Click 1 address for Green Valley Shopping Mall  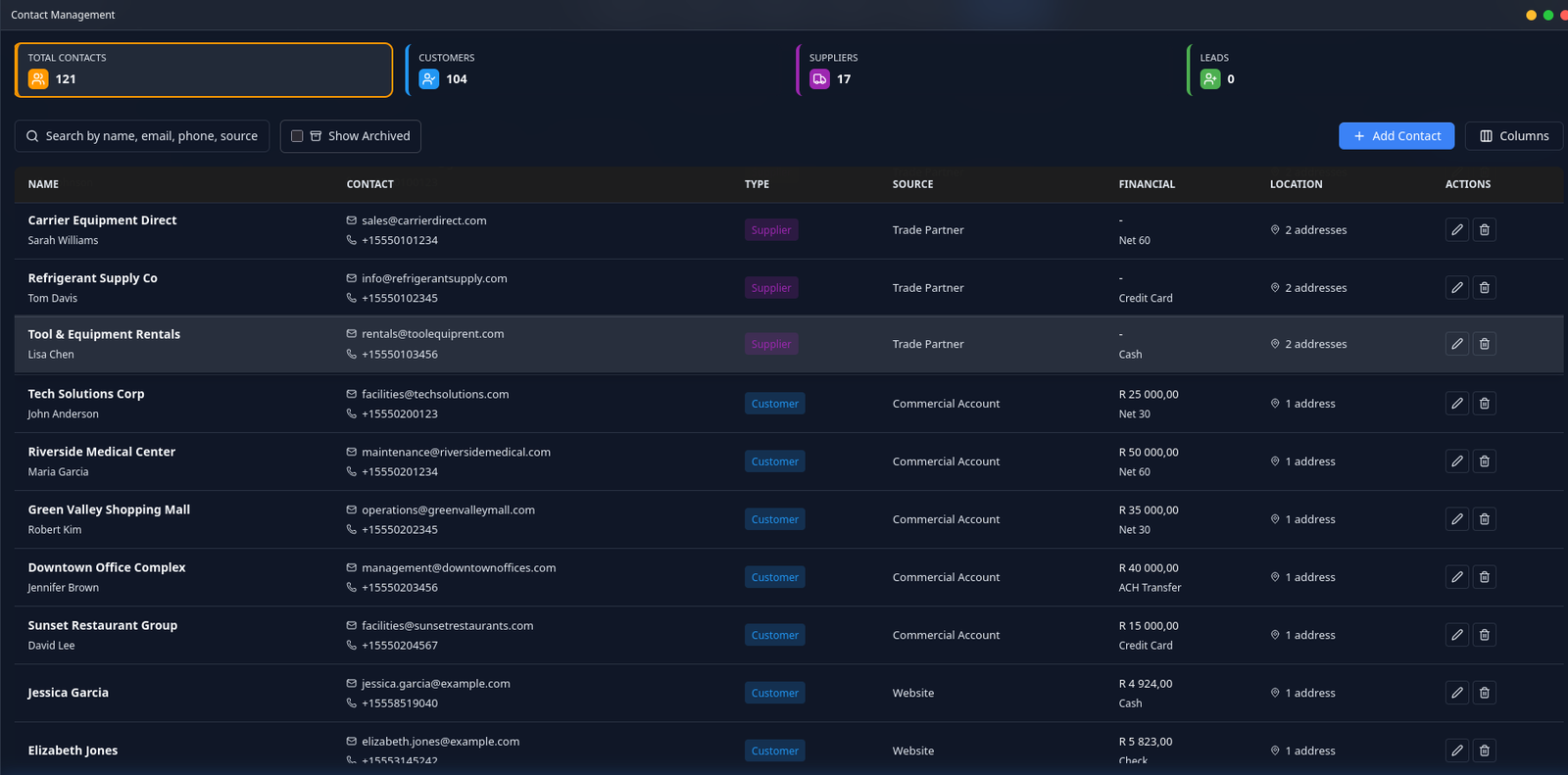[x=1309, y=519]
